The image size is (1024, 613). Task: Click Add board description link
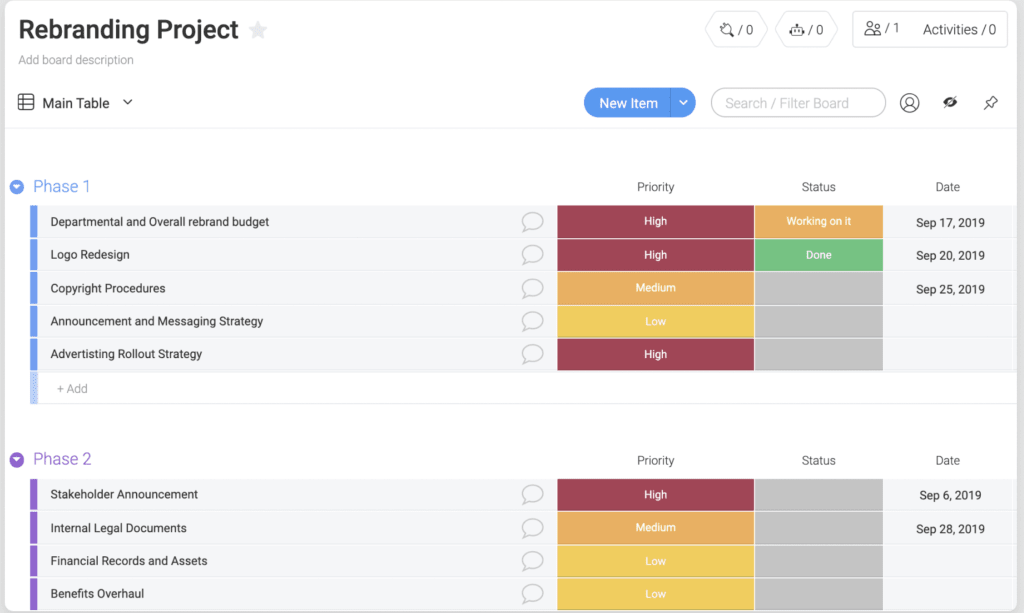tap(75, 60)
